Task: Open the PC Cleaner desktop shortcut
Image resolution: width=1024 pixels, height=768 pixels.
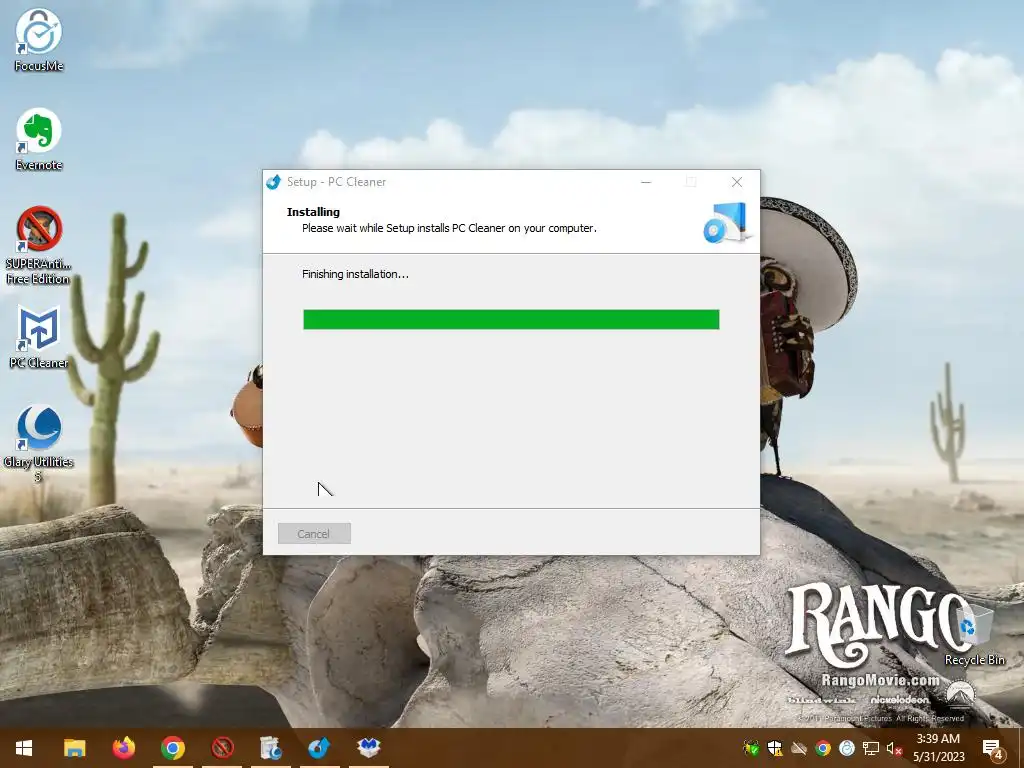Action: [x=39, y=337]
